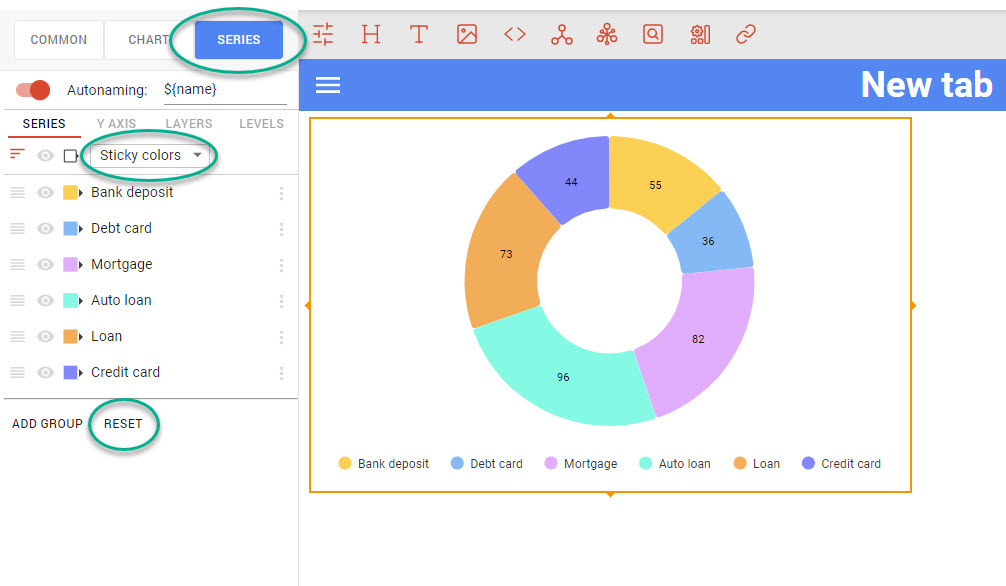Viewport: 1006px width, 586px height.
Task: Tick the checkbox beside Sticky colors
Action: 70,156
